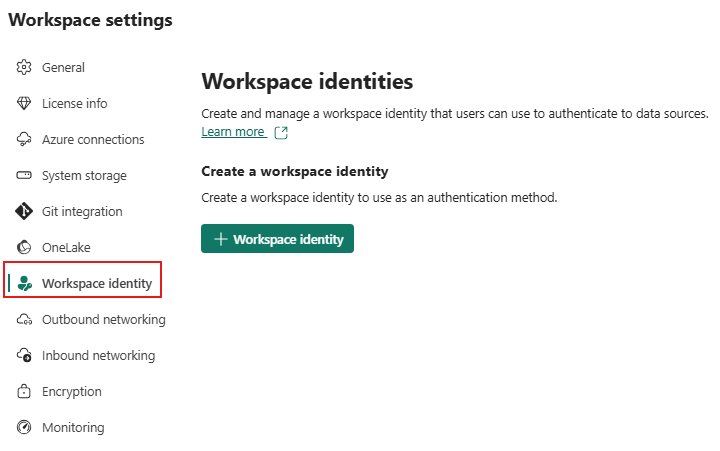Viewport: 720px width, 451px height.
Task: Select Azure connections in the sidebar
Action: [93, 139]
